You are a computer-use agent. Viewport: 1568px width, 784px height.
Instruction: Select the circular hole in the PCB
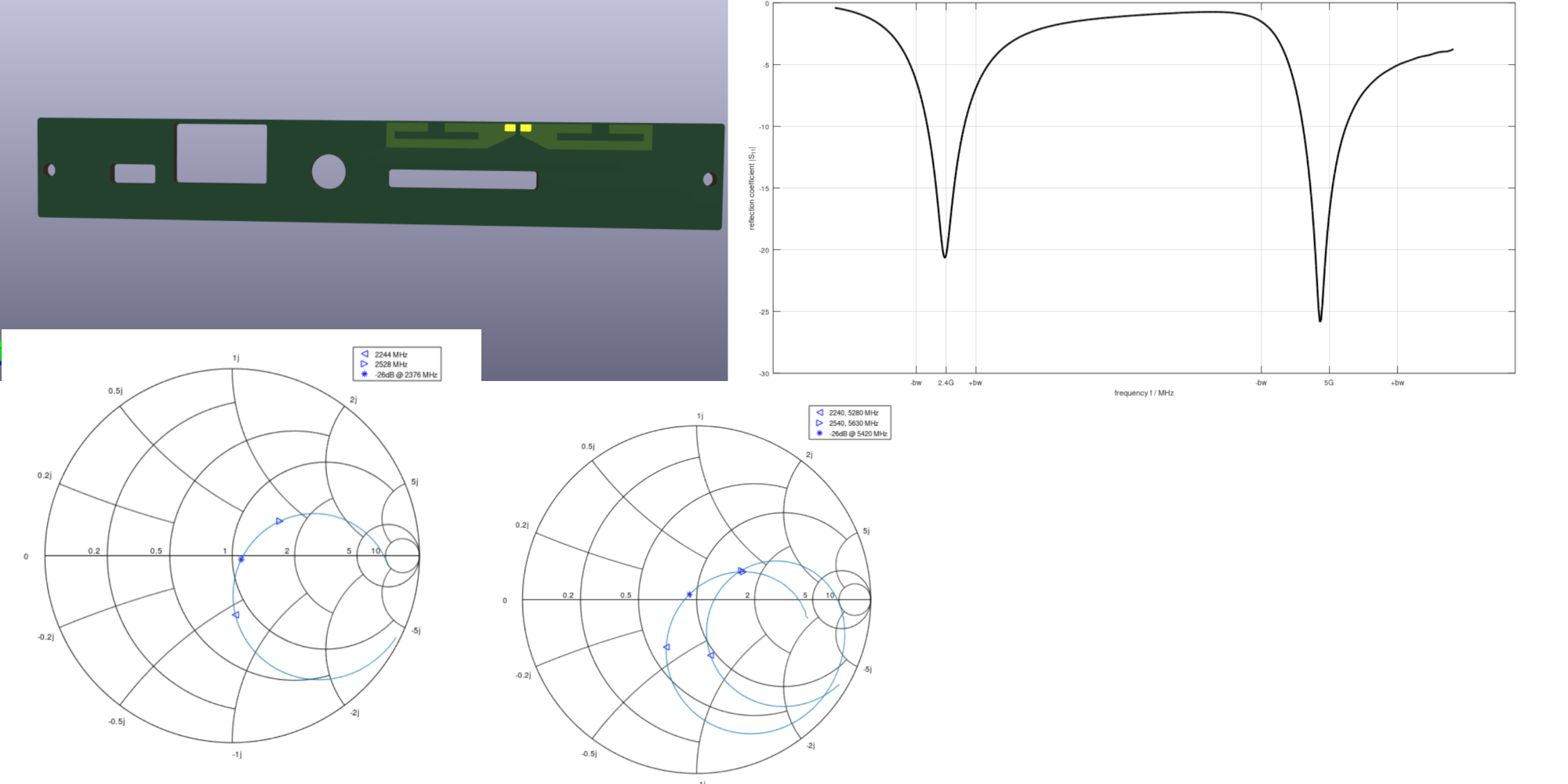coord(328,172)
